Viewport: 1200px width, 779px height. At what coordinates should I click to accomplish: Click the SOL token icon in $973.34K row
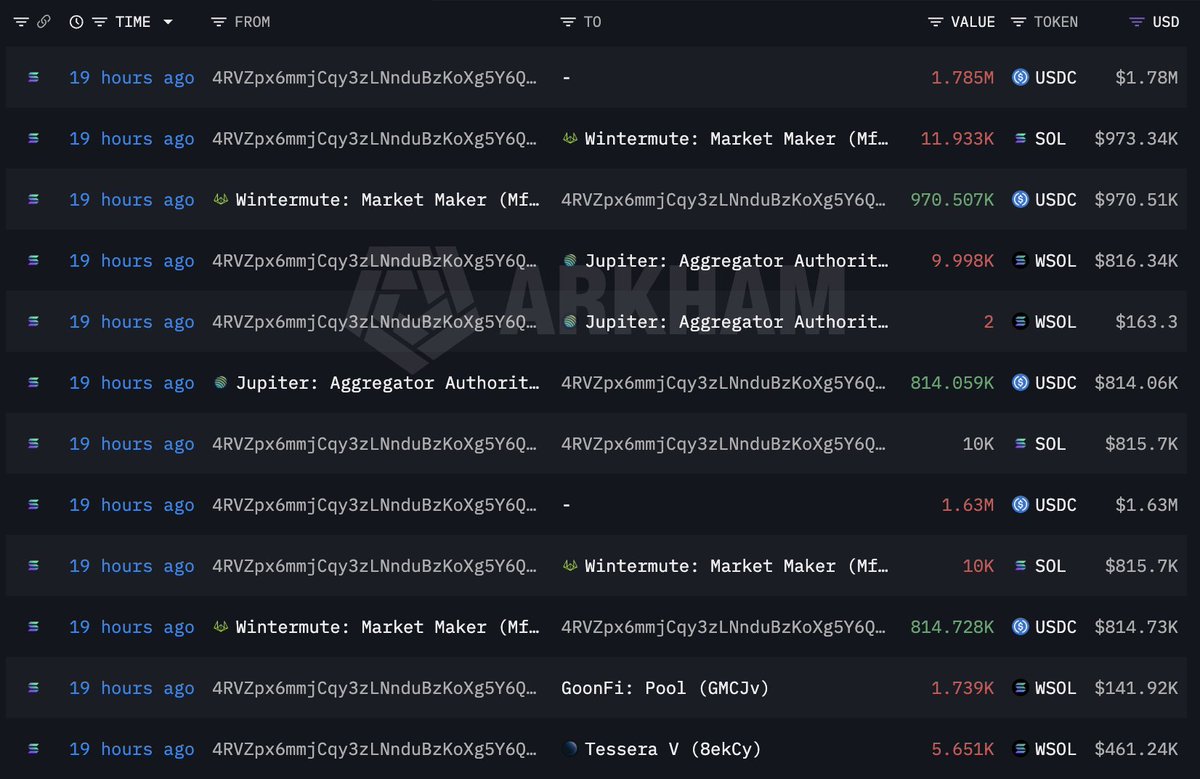coord(1020,138)
